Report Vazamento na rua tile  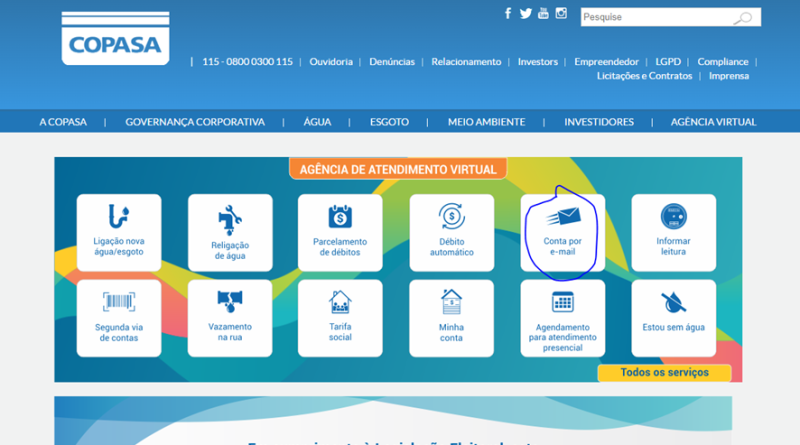coord(230,317)
